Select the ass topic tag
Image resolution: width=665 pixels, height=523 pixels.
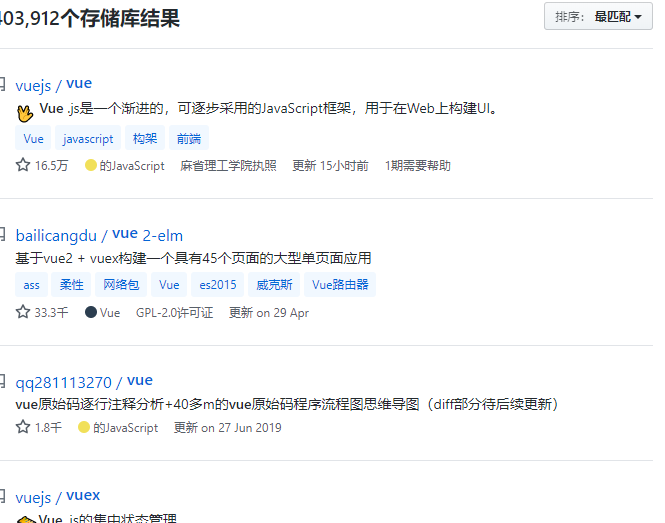(x=31, y=285)
